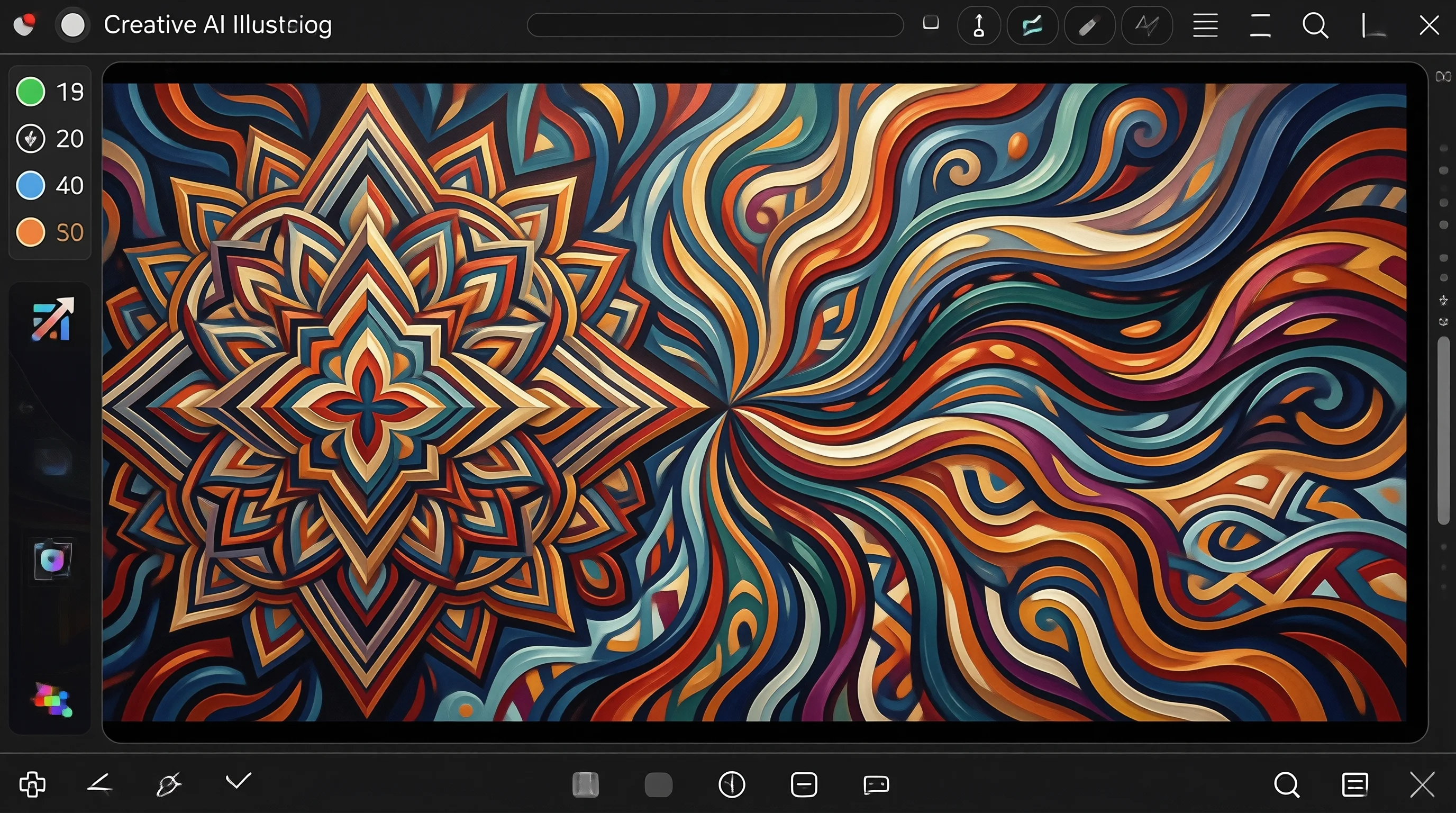1456x813 pixels.
Task: Select the brush tool in top toolbar
Action: 1089,25
